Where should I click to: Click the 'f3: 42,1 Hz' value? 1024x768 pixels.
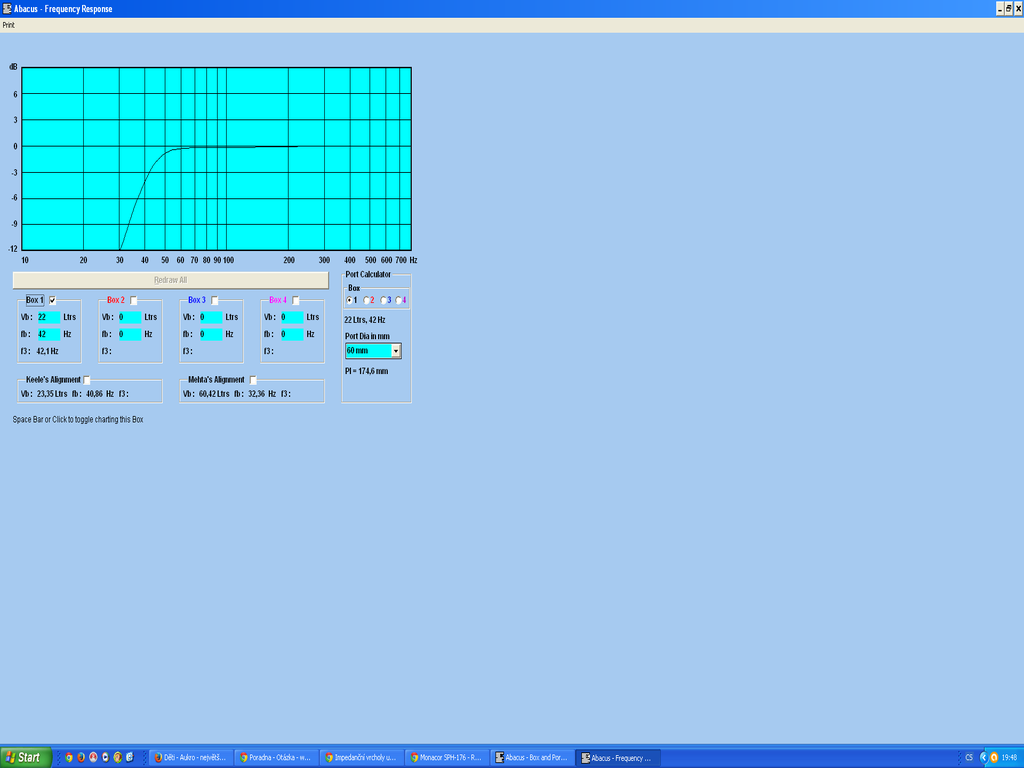click(x=40, y=351)
